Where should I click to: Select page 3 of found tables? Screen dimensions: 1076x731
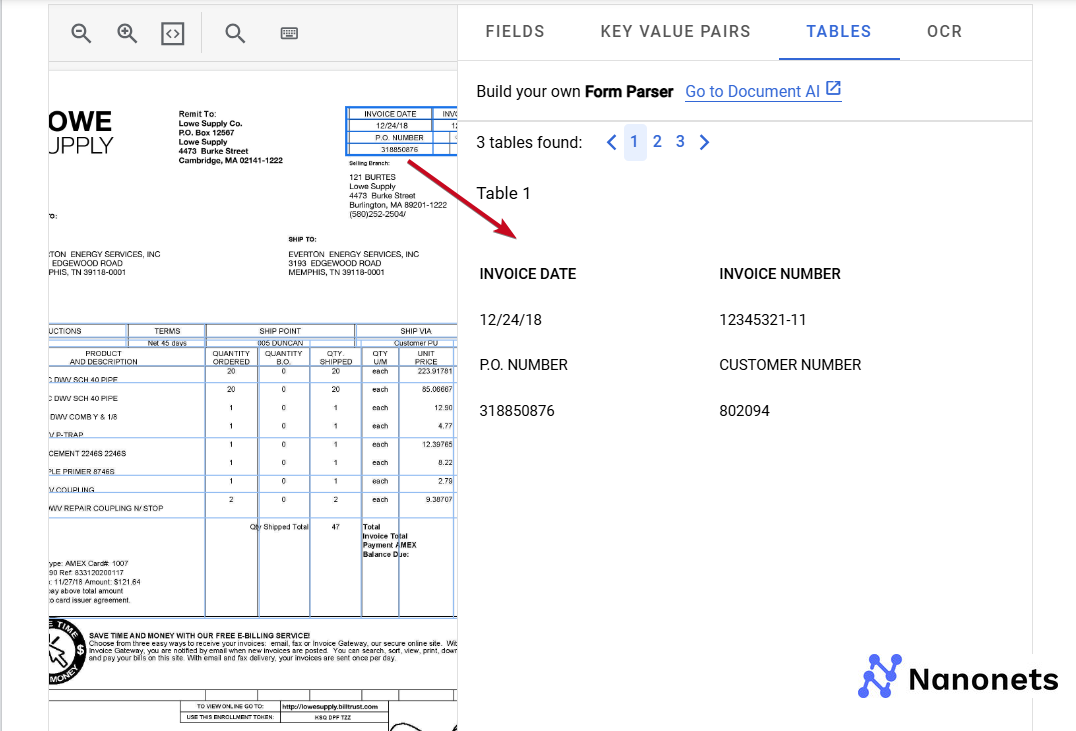[x=680, y=142]
